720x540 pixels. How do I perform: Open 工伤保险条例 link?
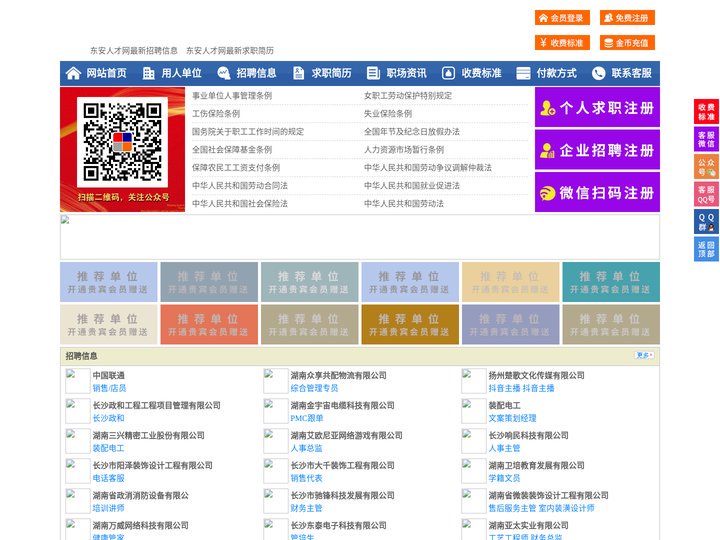pos(216,113)
